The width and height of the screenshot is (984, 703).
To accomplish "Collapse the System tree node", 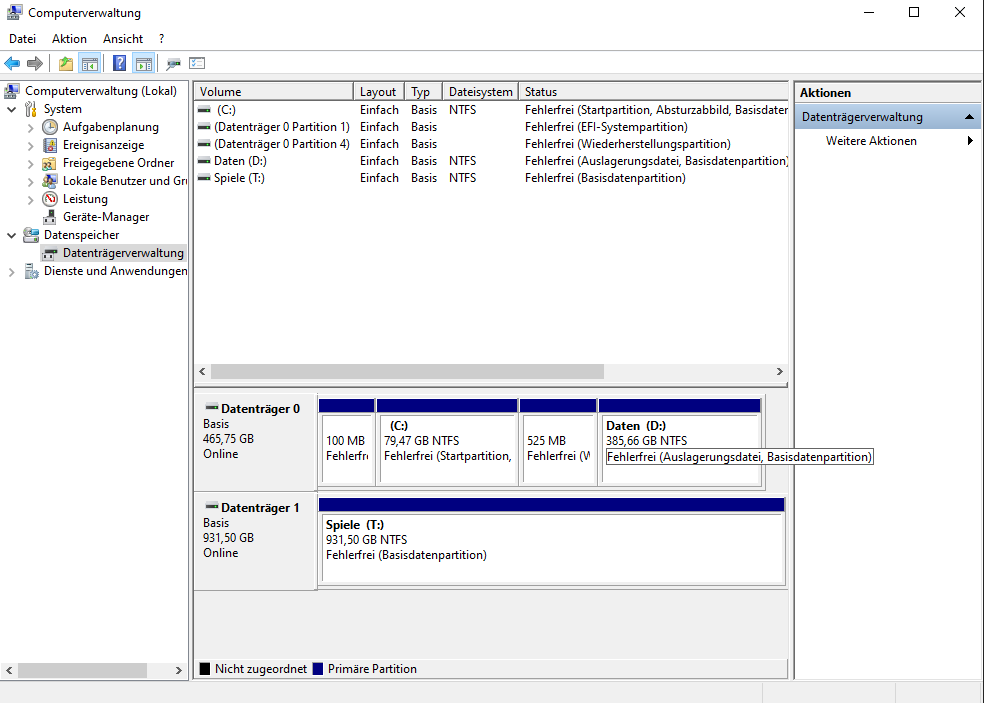I will (11, 109).
